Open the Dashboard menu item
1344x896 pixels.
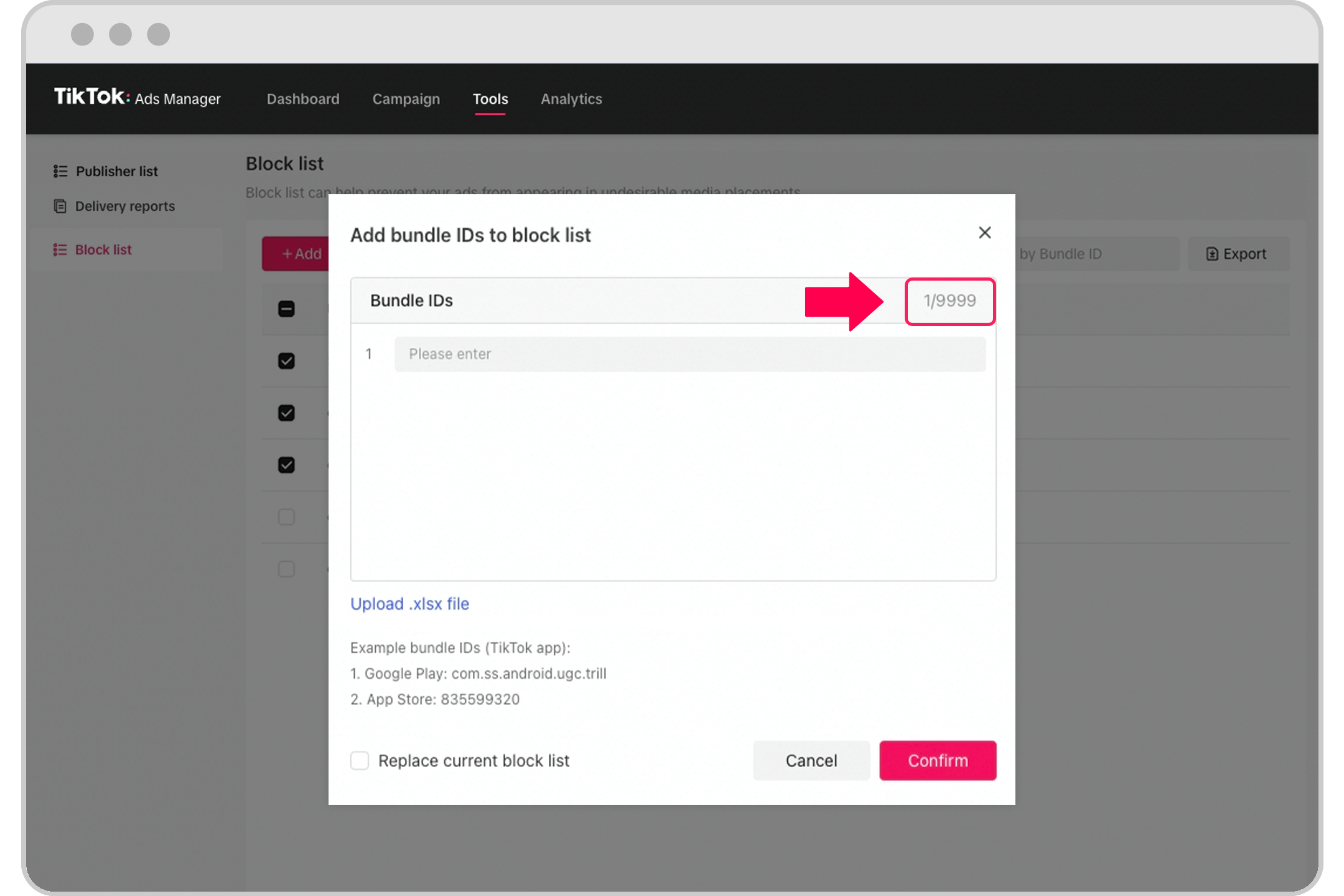coord(303,99)
